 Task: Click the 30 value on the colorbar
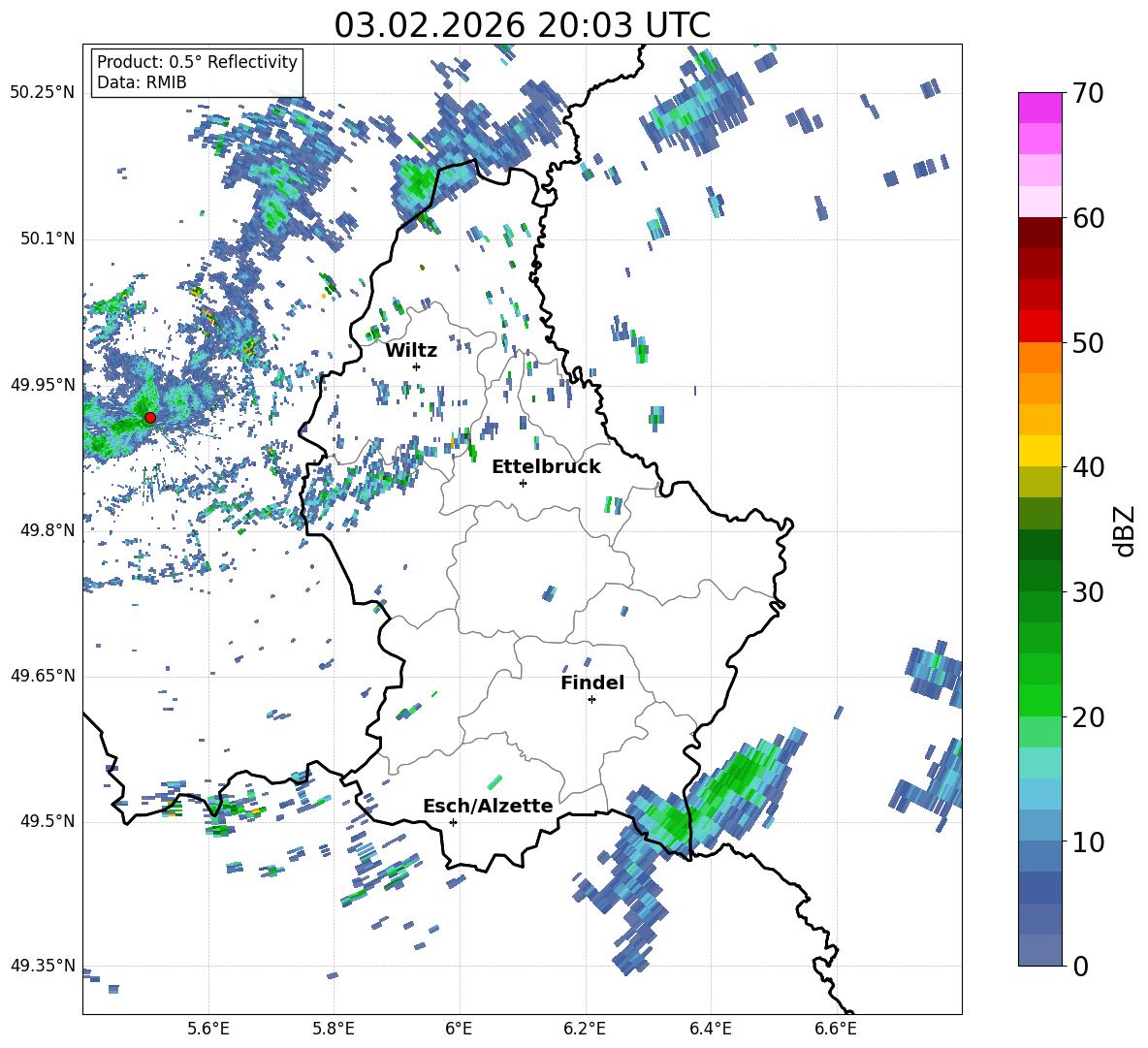[1088, 592]
